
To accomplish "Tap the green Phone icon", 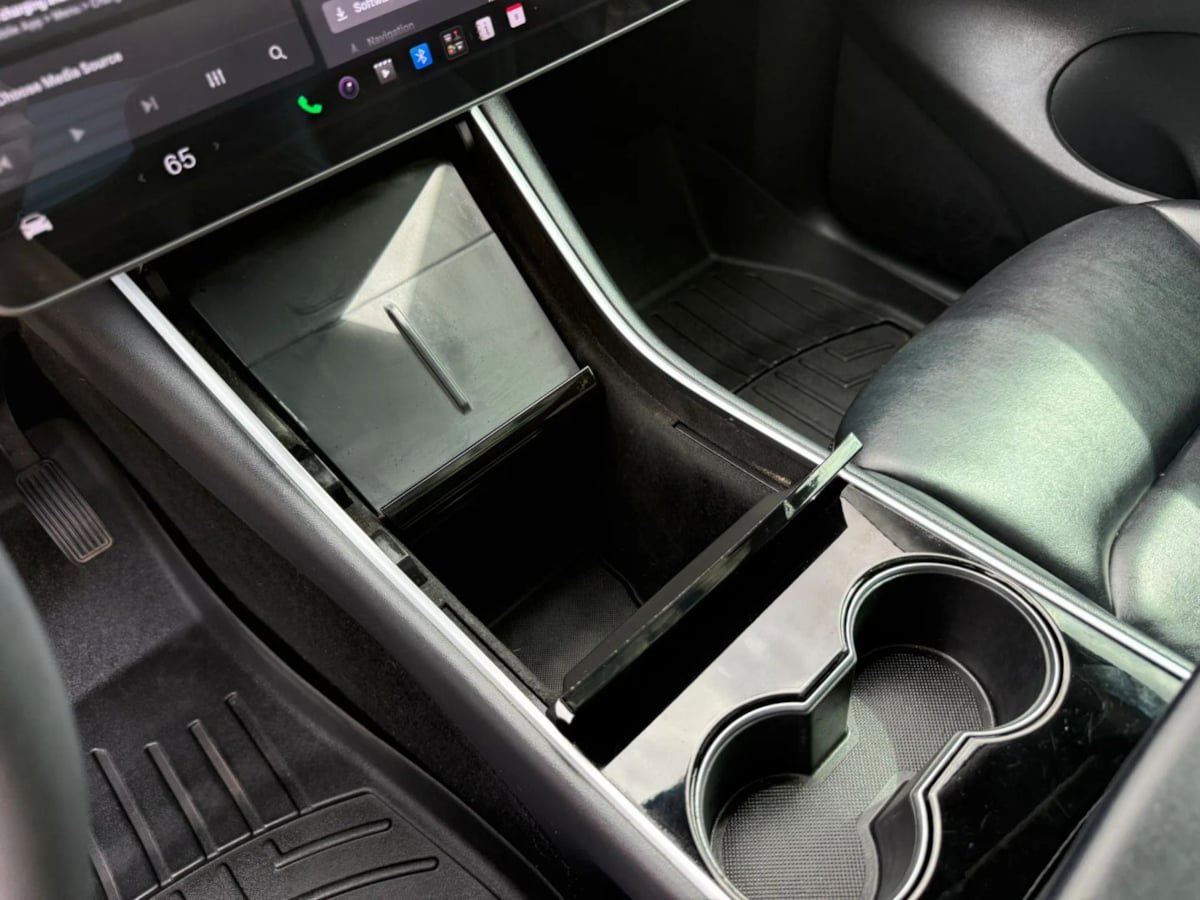I will (310, 103).
